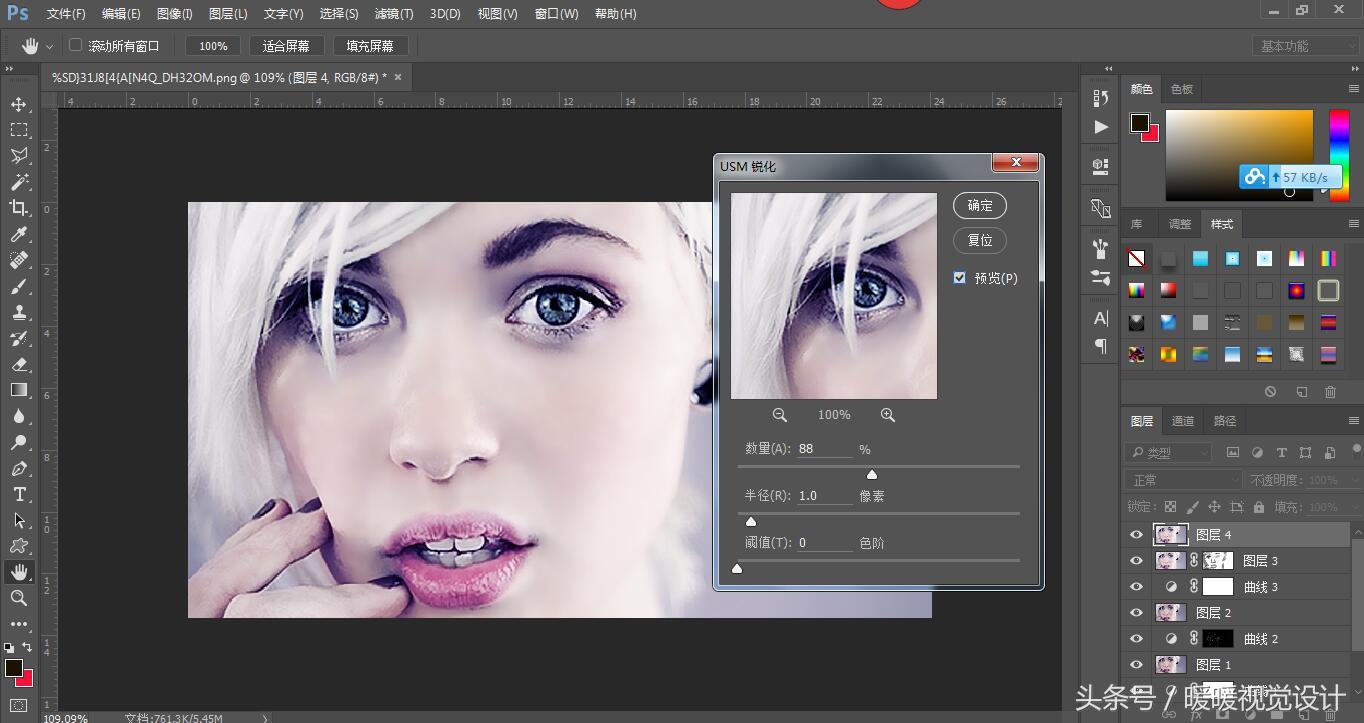Switch to the 通道 tab
Image resolution: width=1364 pixels, height=723 pixels.
pos(1183,421)
